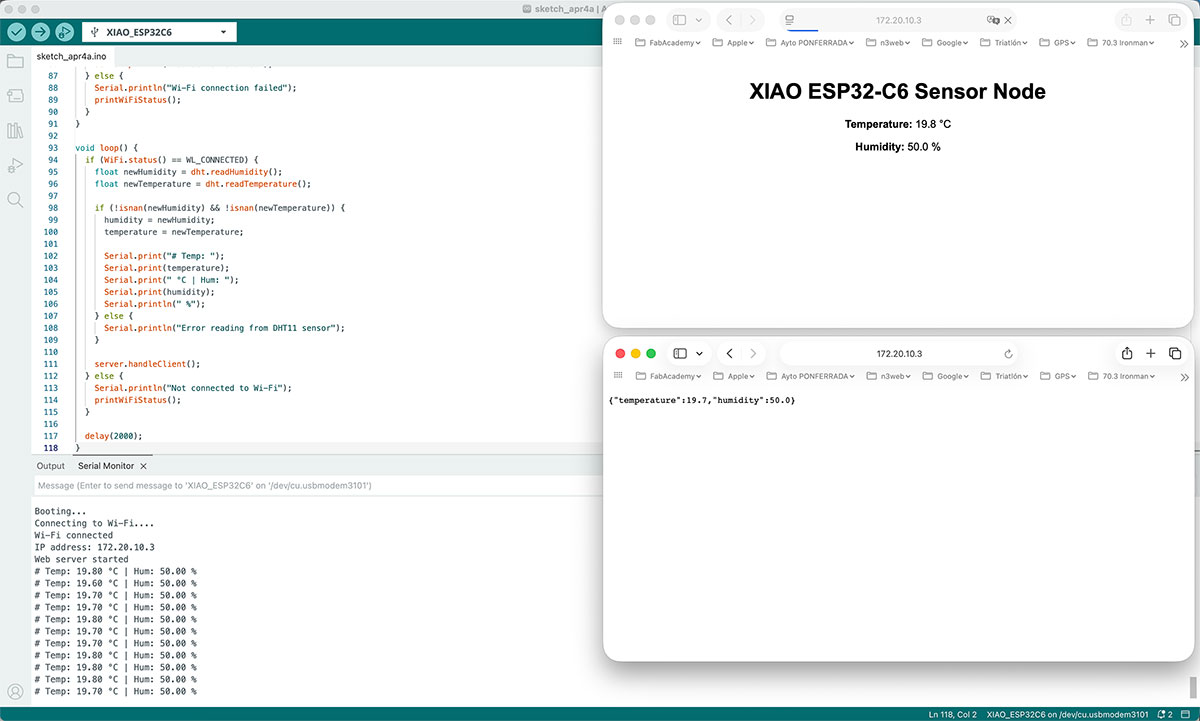The image size is (1200, 721).
Task: Click the 'delay(2000);' code line
Action: pyautogui.click(x=113, y=436)
